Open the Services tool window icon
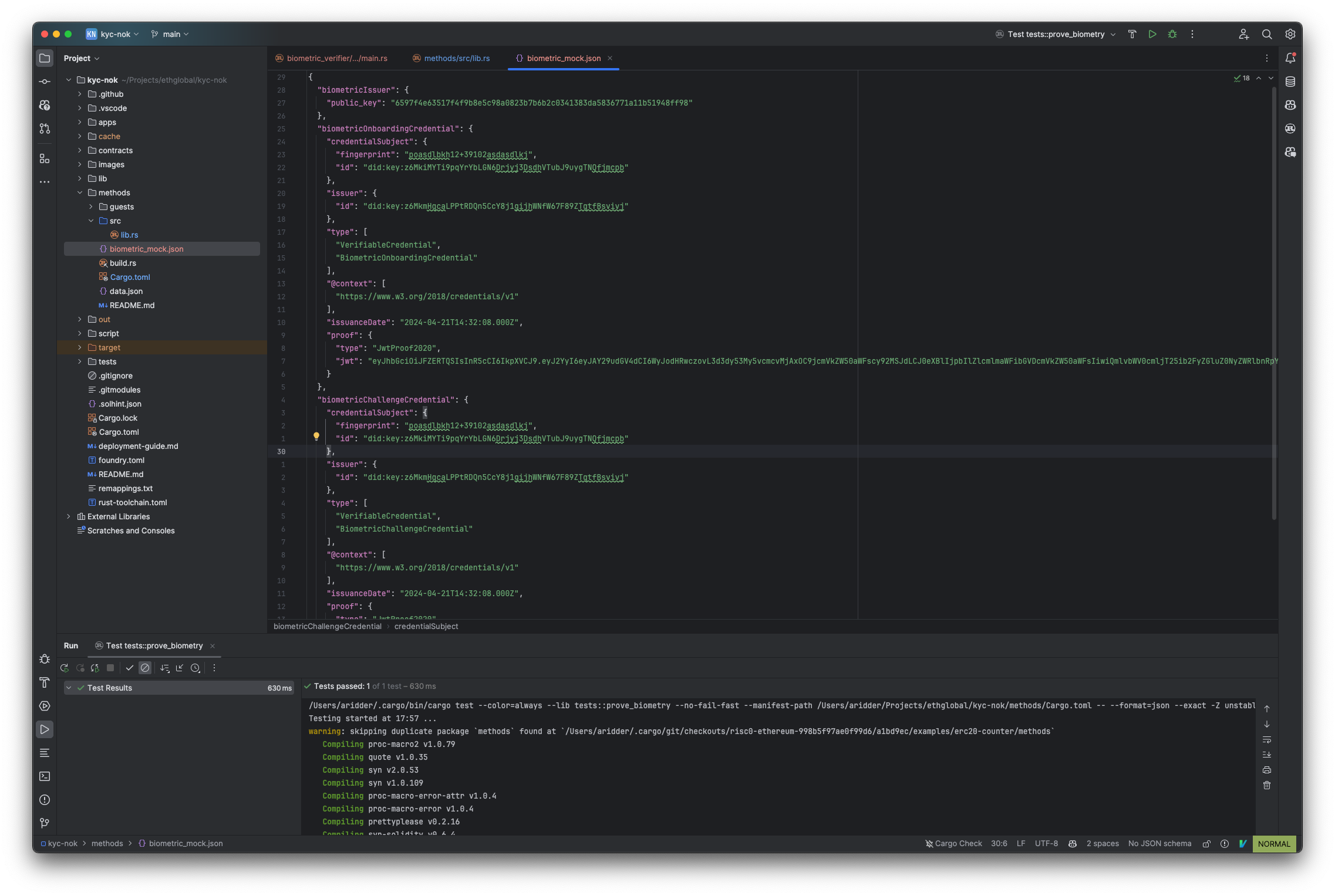 (45, 706)
